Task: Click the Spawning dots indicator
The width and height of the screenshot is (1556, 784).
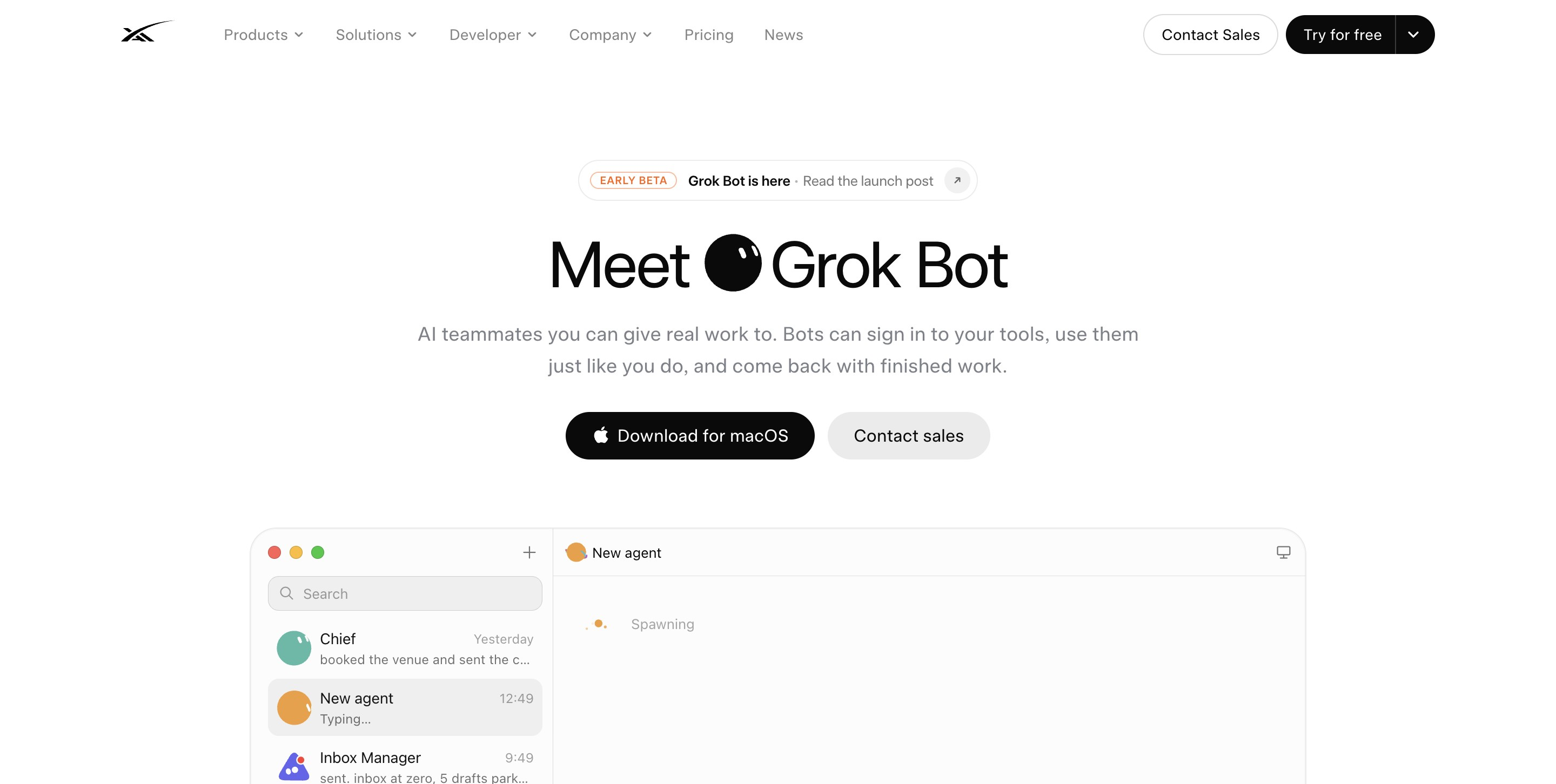Action: pyautogui.click(x=597, y=624)
